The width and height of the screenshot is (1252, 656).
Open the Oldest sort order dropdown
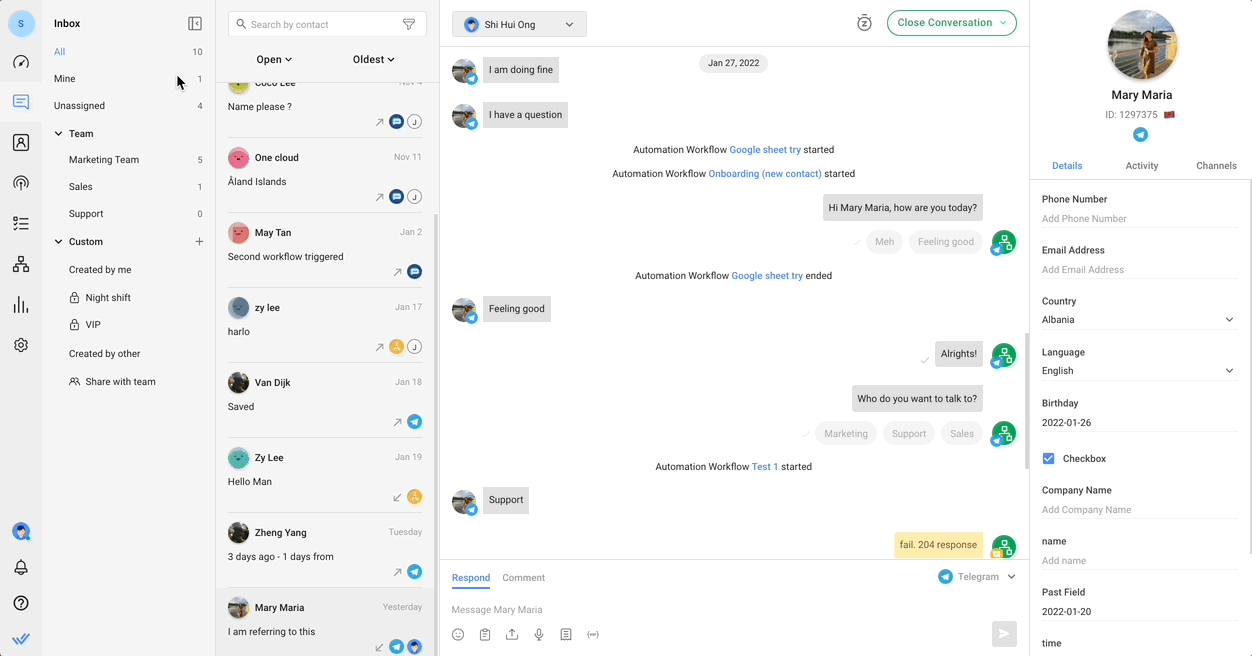[x=373, y=60]
